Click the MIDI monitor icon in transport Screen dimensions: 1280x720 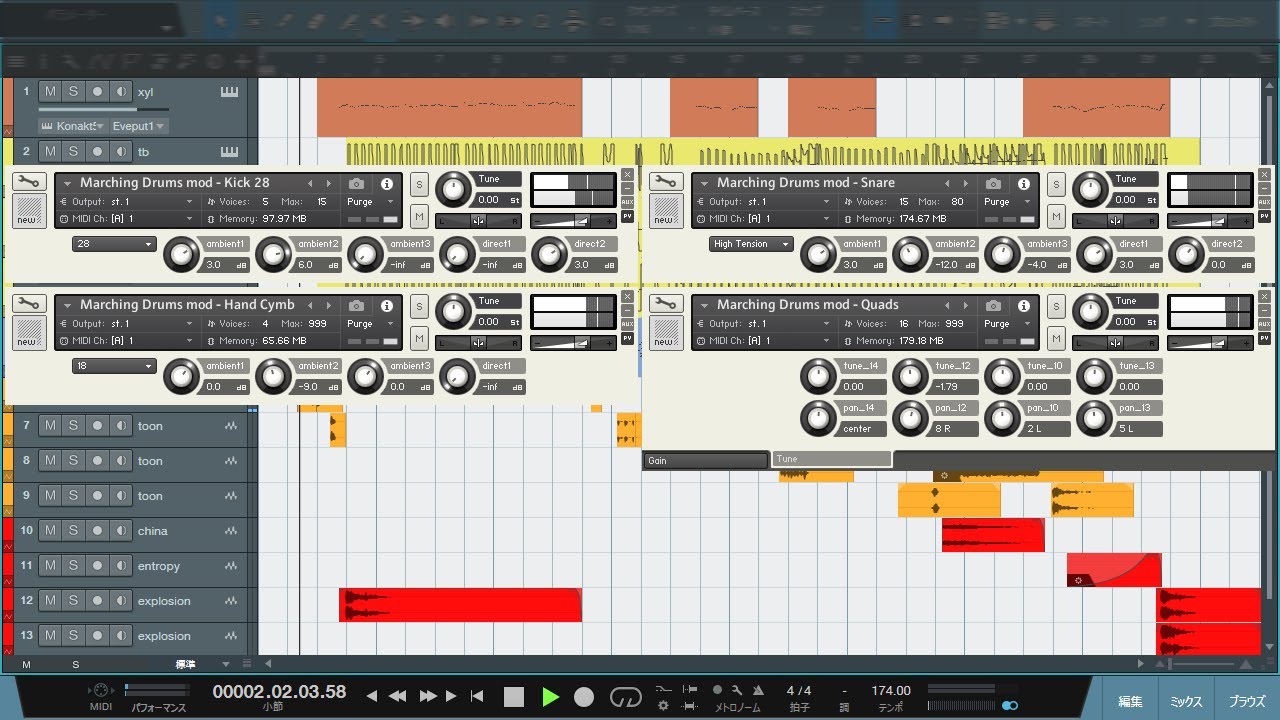click(100, 690)
